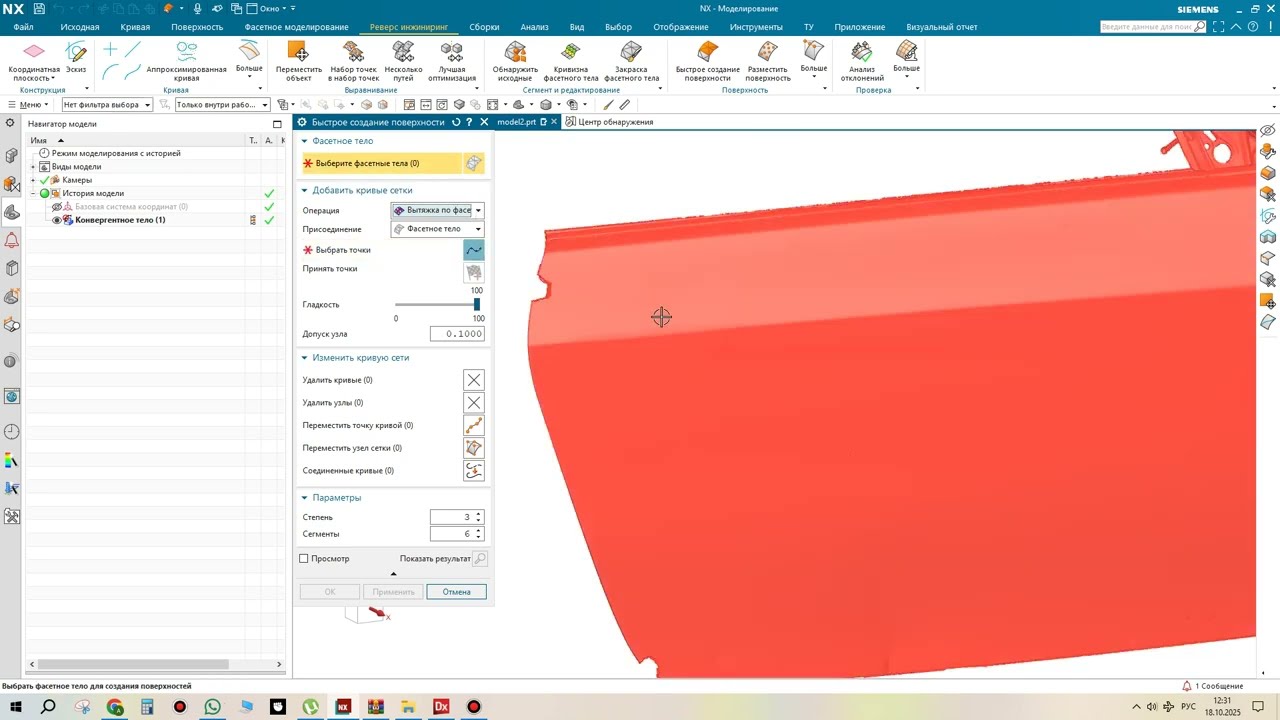The height and width of the screenshot is (720, 1280).
Task: Open the Только внутри рабо... scope dropdown
Action: click(x=222, y=105)
